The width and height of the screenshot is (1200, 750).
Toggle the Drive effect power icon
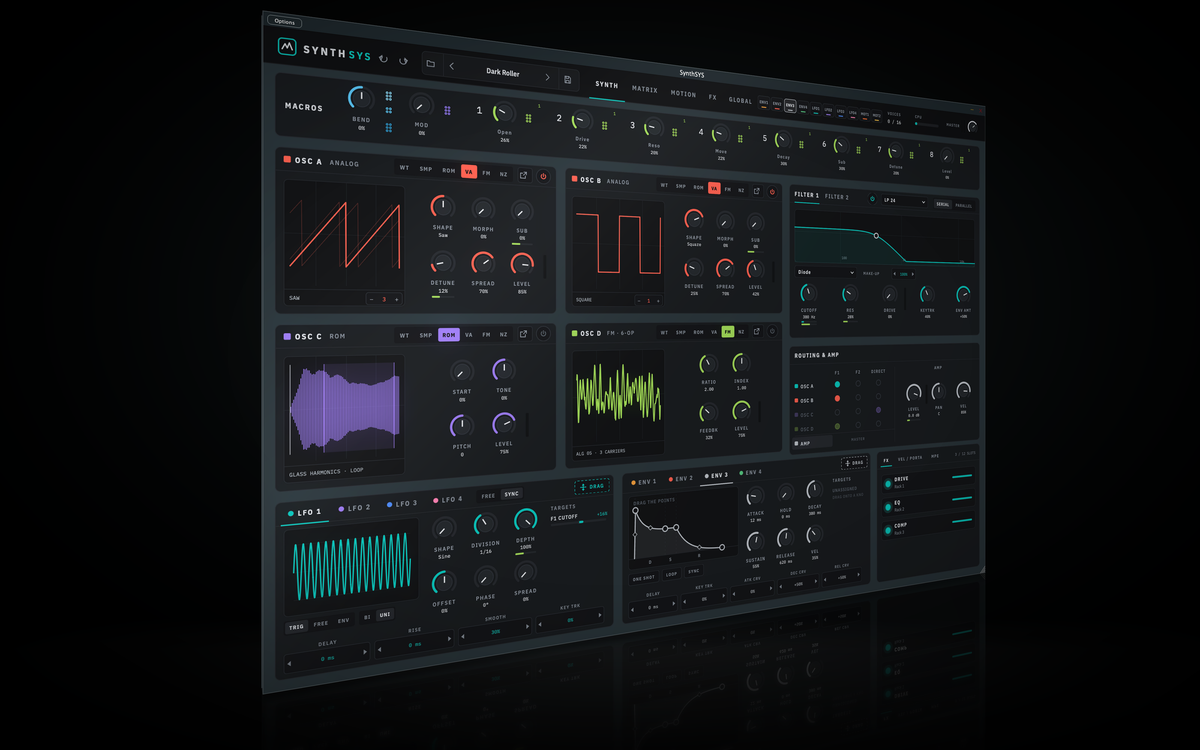click(x=889, y=485)
